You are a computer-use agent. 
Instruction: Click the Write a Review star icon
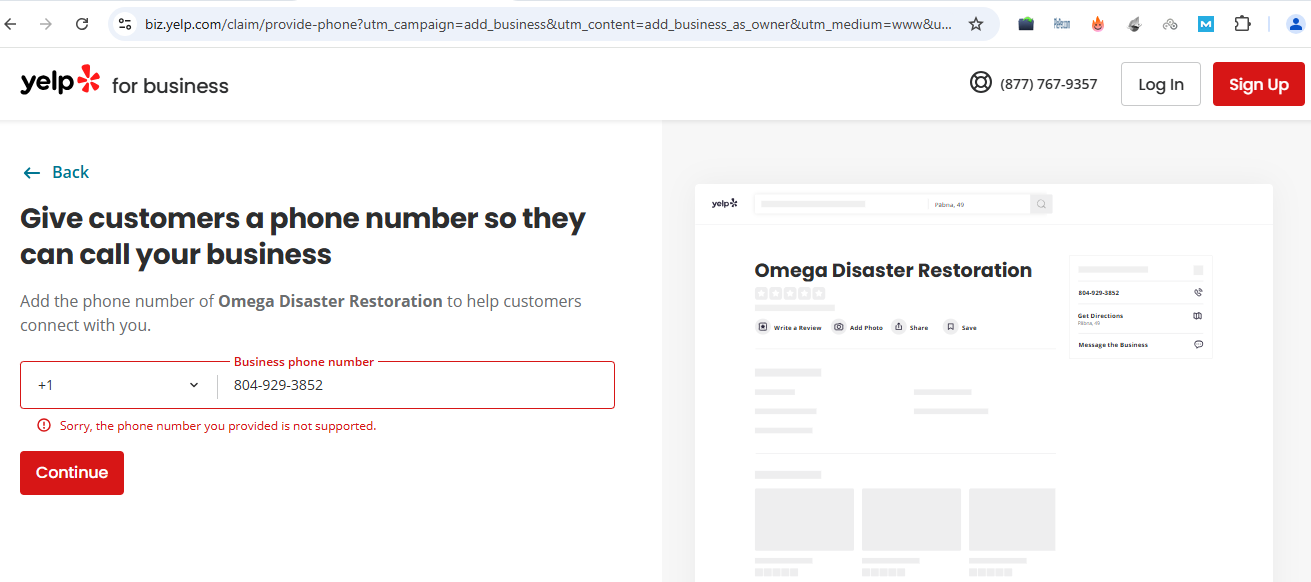click(763, 327)
